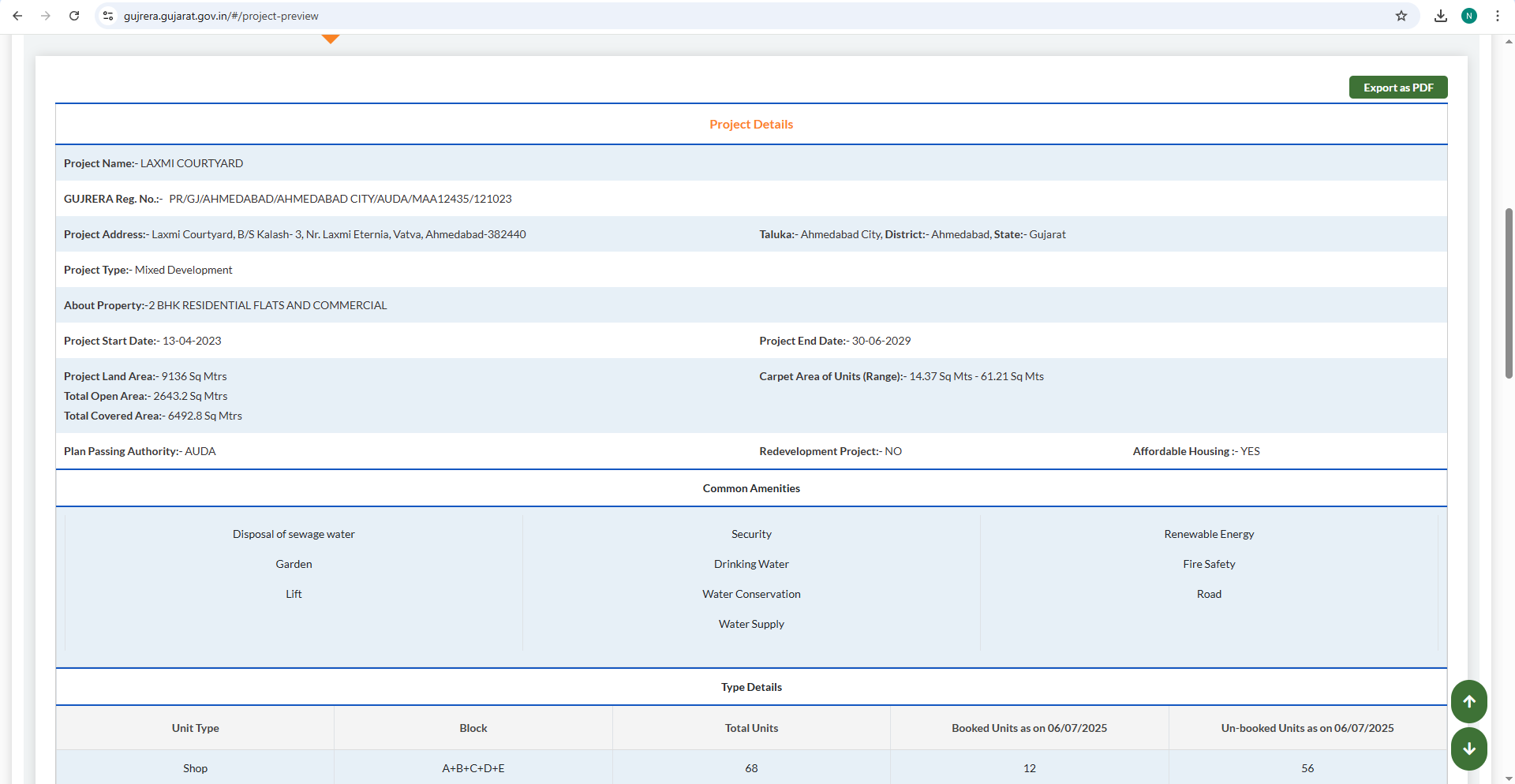Viewport: 1515px width, 784px height.
Task: Toggle the bookmark star for this page
Action: (1401, 16)
